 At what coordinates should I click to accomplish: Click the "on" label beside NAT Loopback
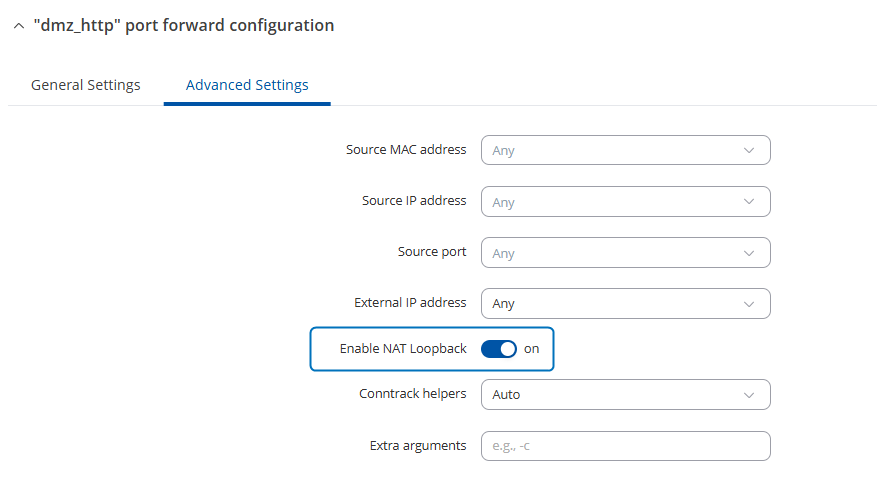coord(531,349)
